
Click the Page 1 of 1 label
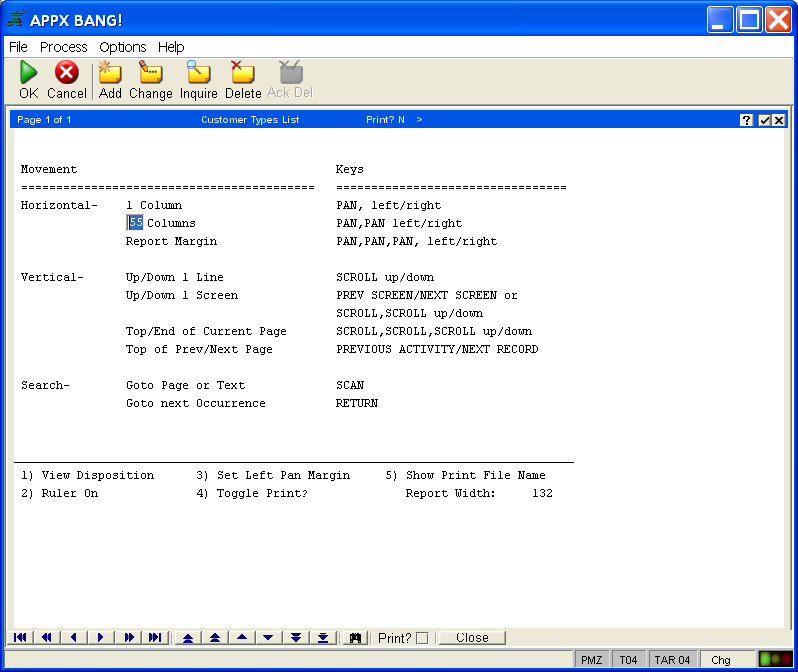coord(44,120)
